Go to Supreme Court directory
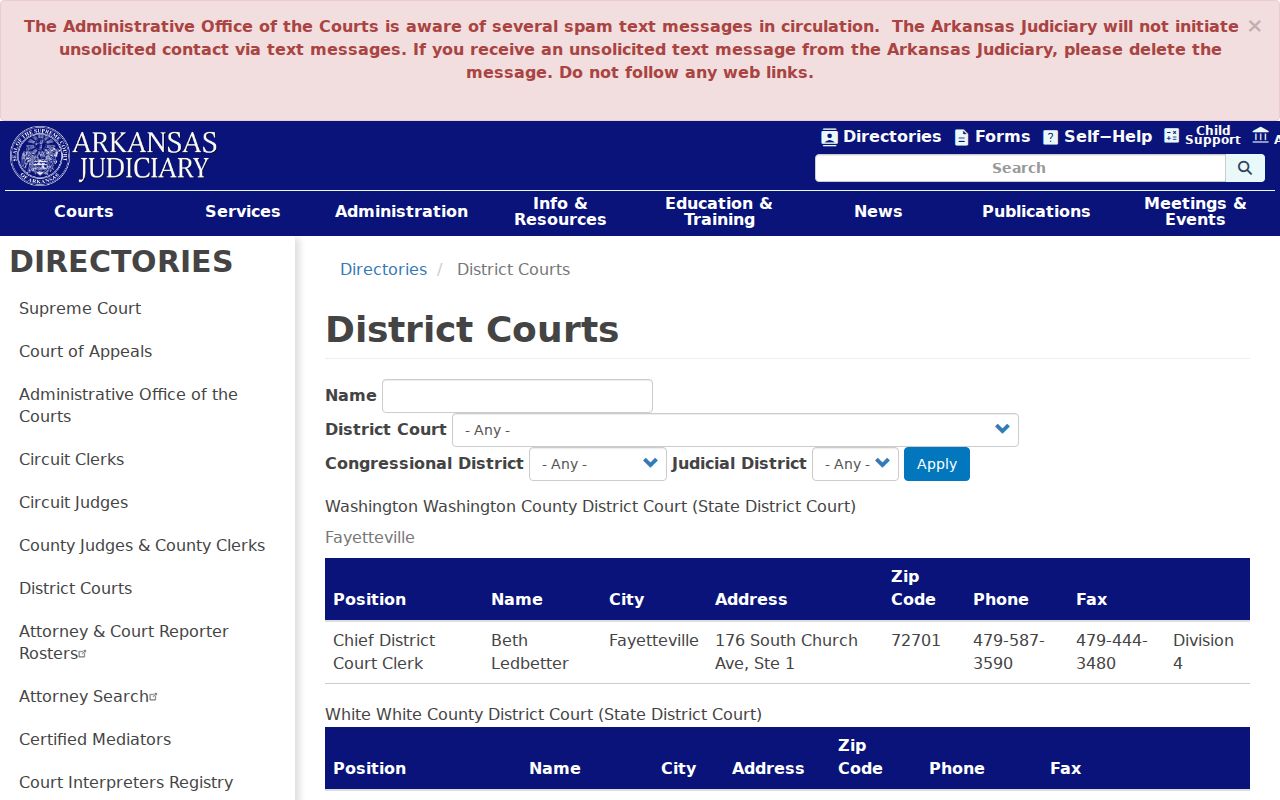Image resolution: width=1280 pixels, height=800 pixels. point(80,308)
